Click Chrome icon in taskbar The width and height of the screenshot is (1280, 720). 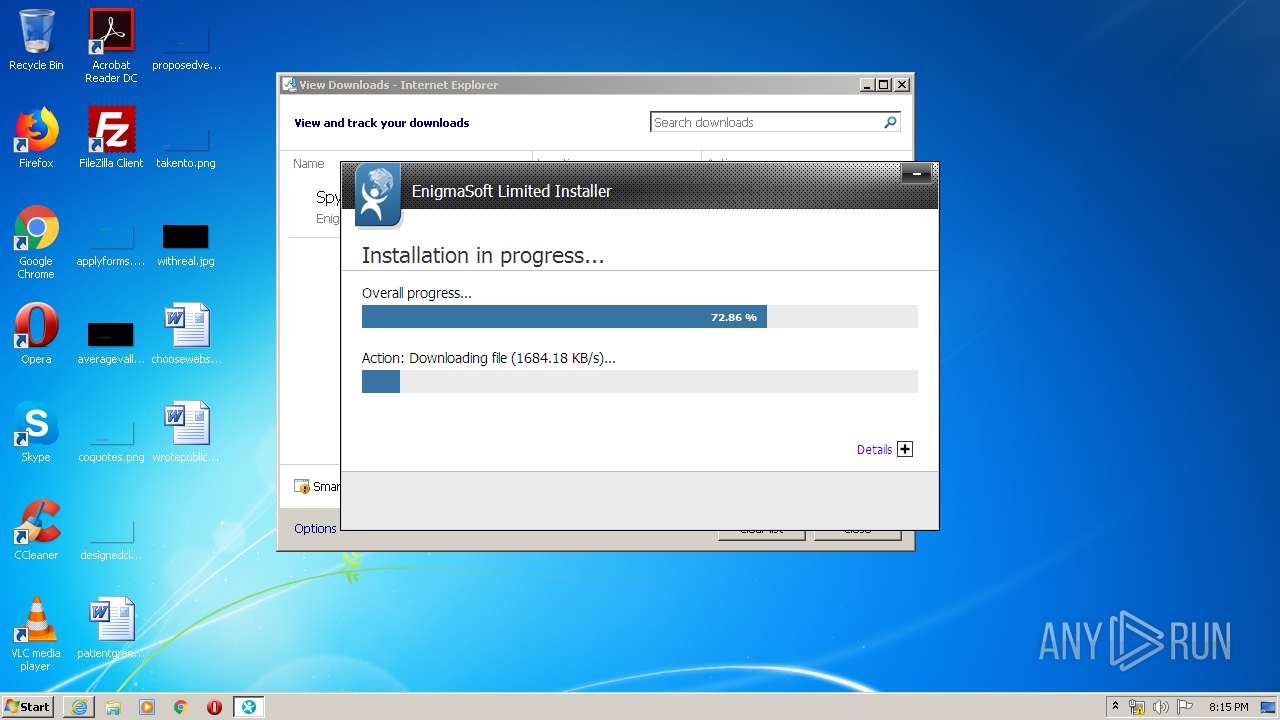181,707
